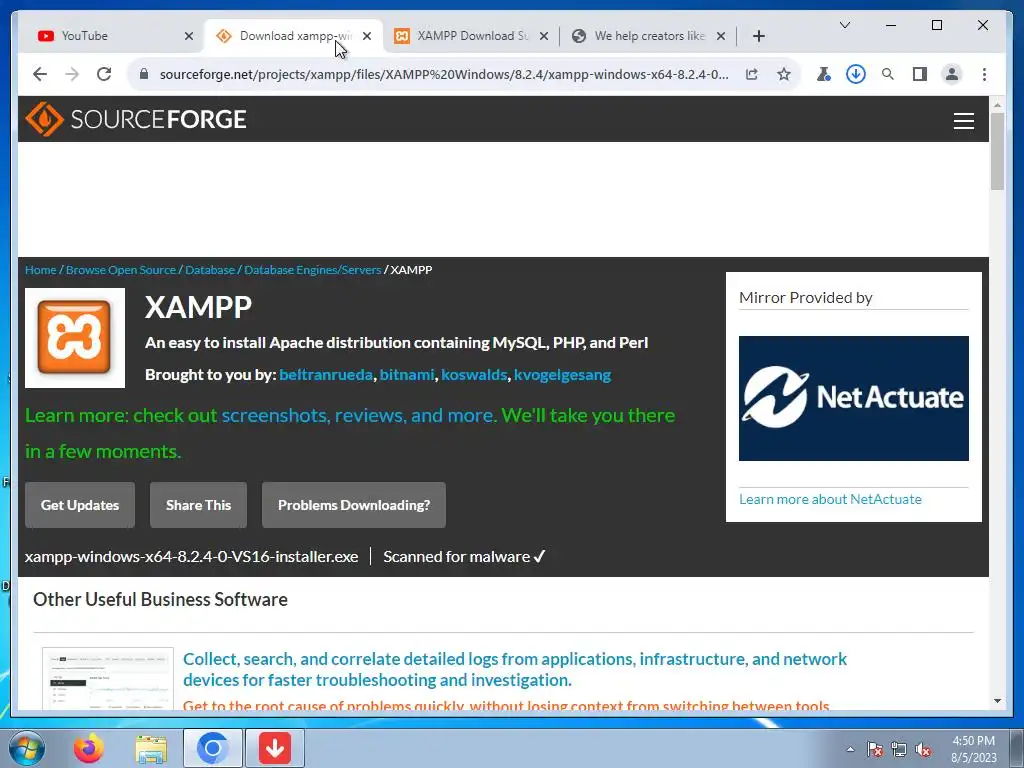This screenshot has width=1024, height=768.
Task: Click the Share This button
Action: pos(199,505)
